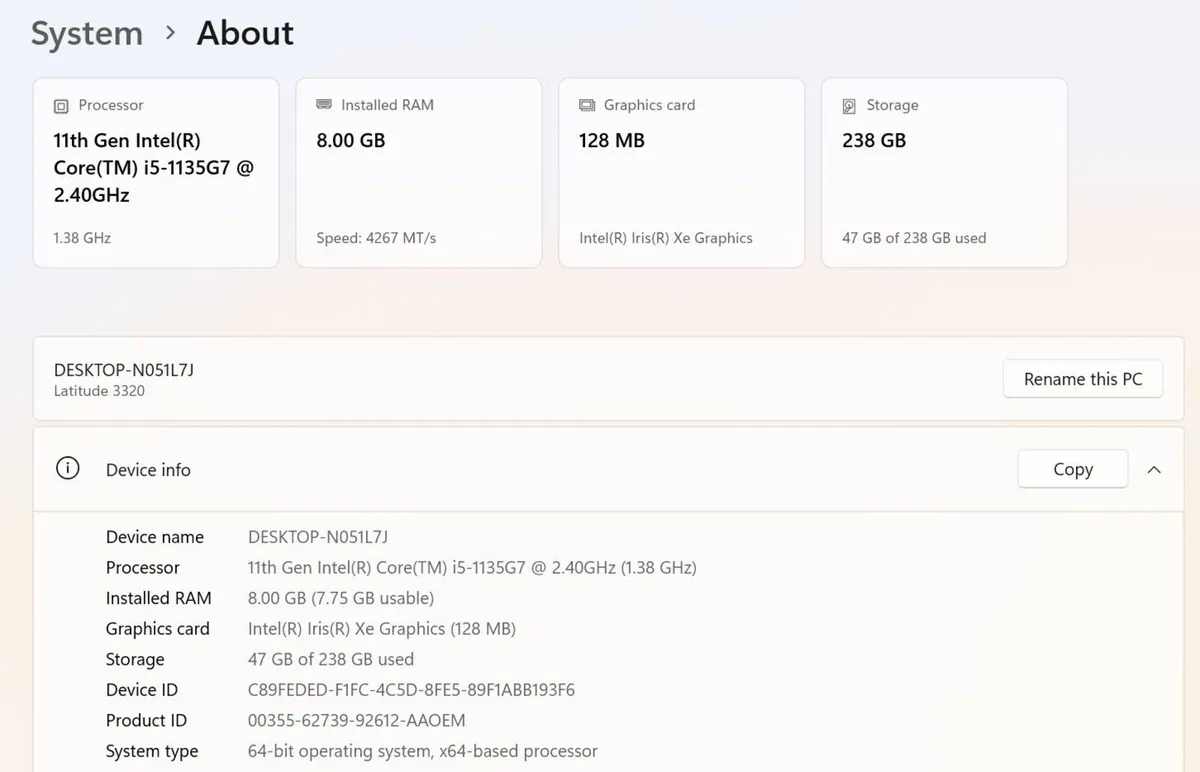Open the Processor info card
Image resolution: width=1200 pixels, height=772 pixels.
click(156, 173)
